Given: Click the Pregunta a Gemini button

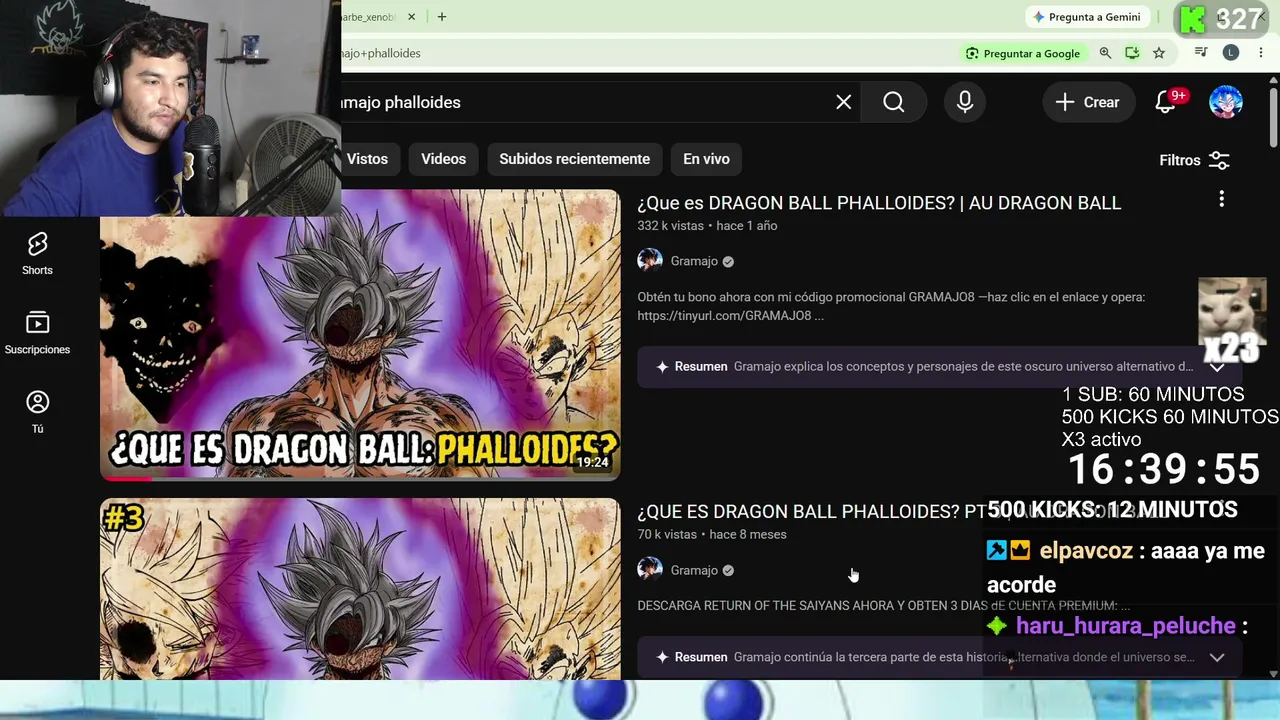Looking at the screenshot, I should point(1086,17).
